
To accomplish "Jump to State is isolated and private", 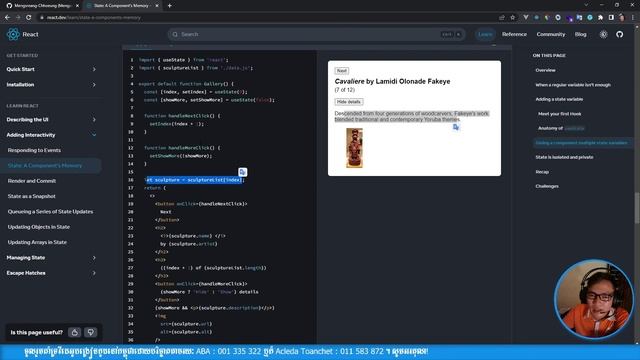I will coord(564,157).
